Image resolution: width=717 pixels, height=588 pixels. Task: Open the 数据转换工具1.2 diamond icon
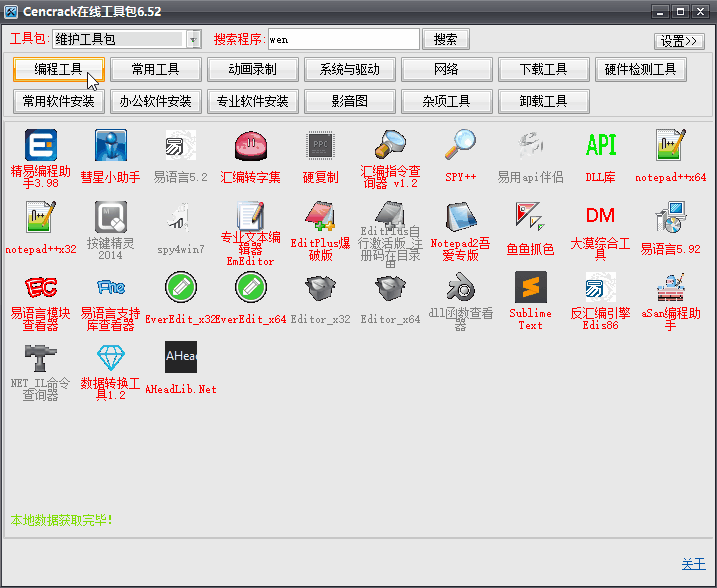point(111,358)
